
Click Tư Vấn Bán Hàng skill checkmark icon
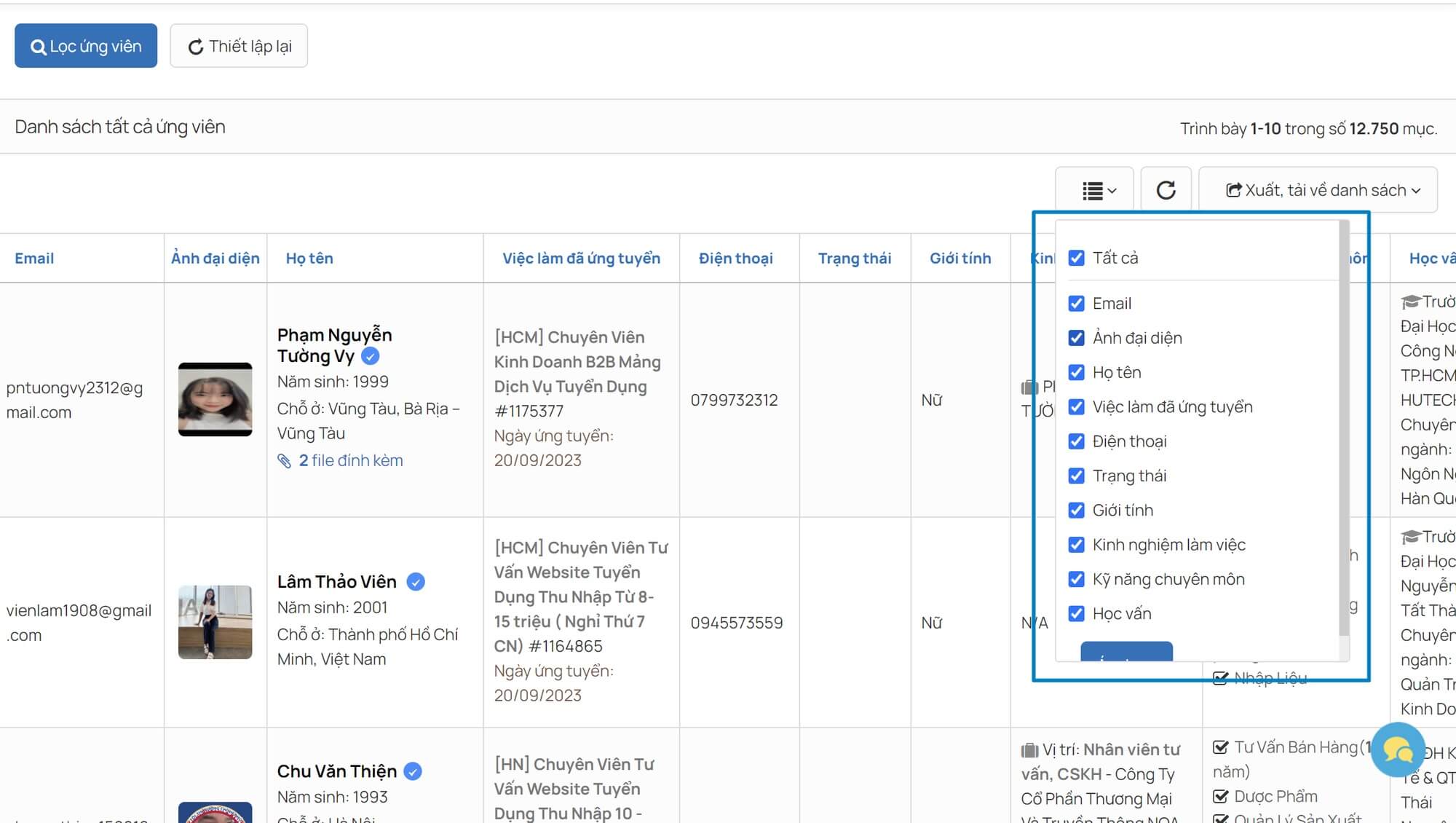point(1221,747)
